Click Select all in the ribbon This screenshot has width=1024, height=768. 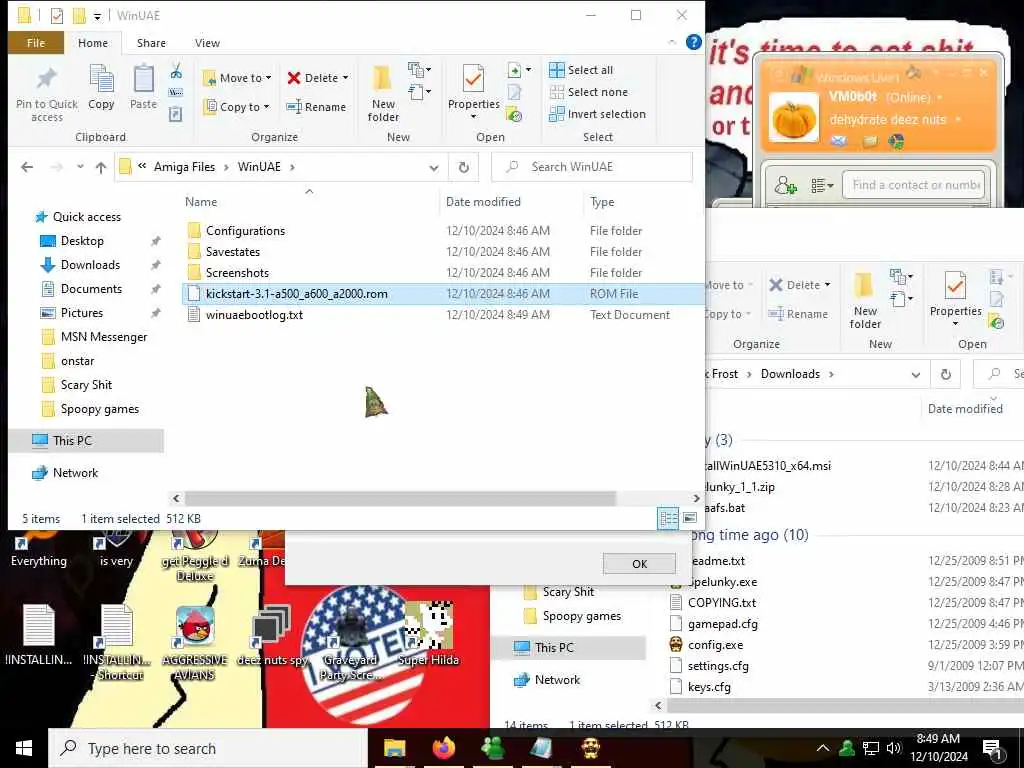pyautogui.click(x=581, y=70)
